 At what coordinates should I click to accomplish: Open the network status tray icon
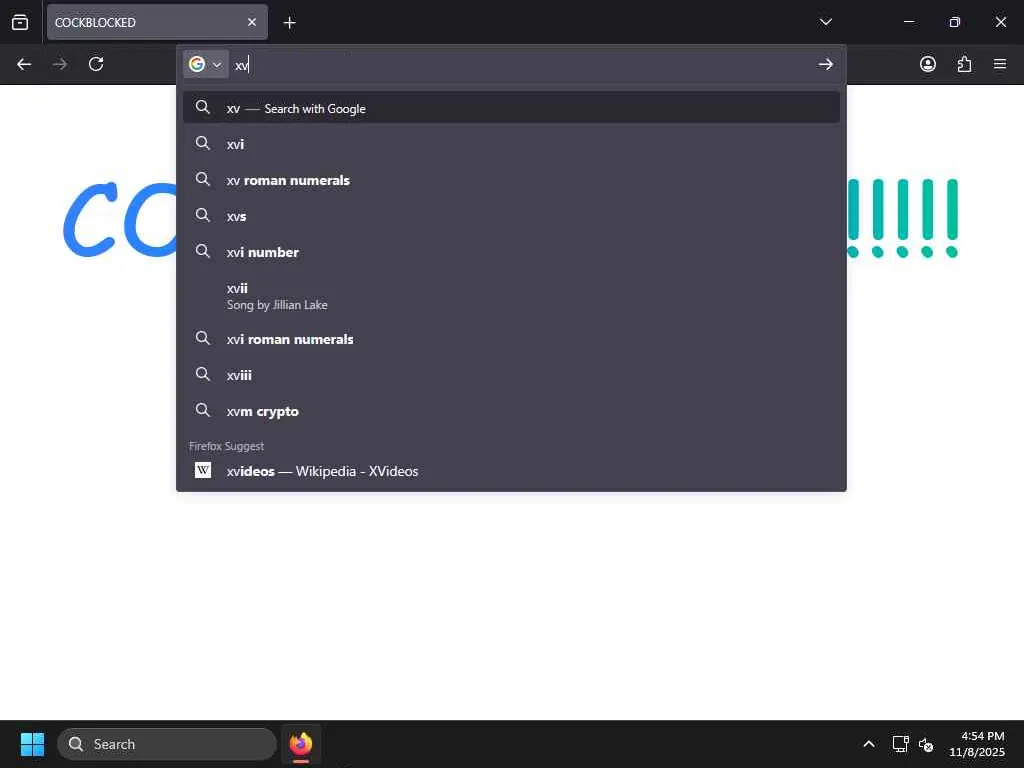coord(901,744)
